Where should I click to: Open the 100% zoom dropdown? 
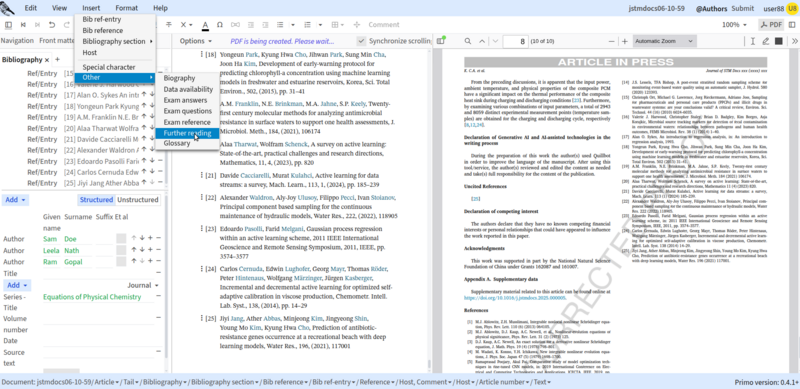pyautogui.click(x=734, y=25)
